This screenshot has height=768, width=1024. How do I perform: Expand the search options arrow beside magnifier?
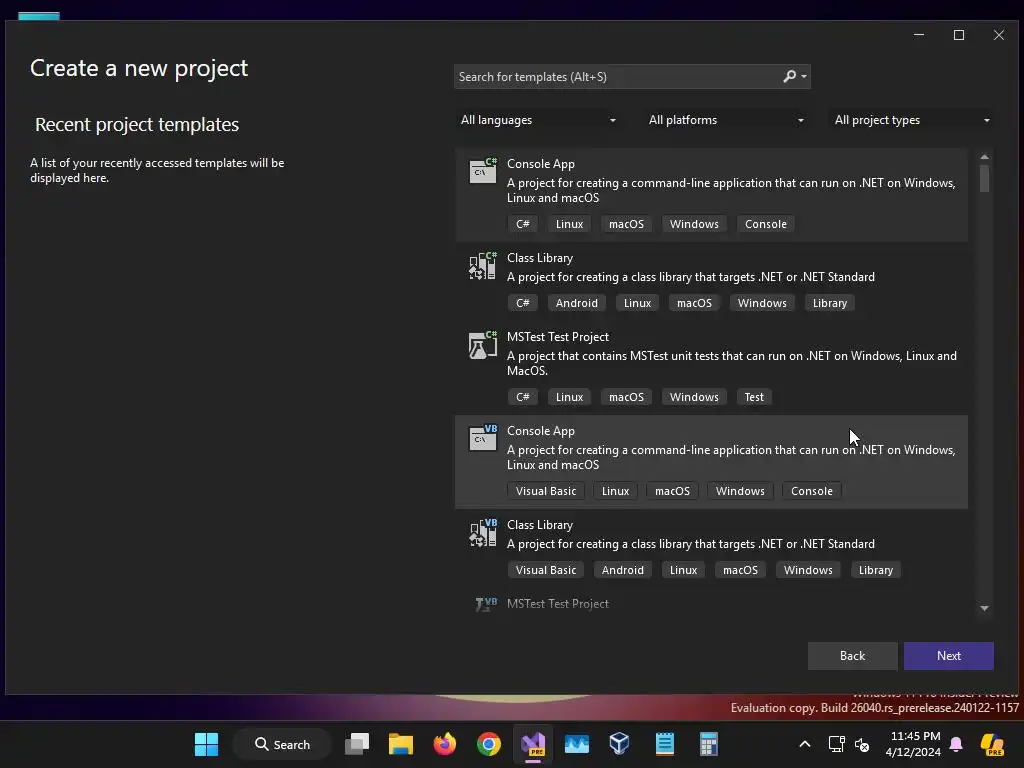[x=804, y=77]
